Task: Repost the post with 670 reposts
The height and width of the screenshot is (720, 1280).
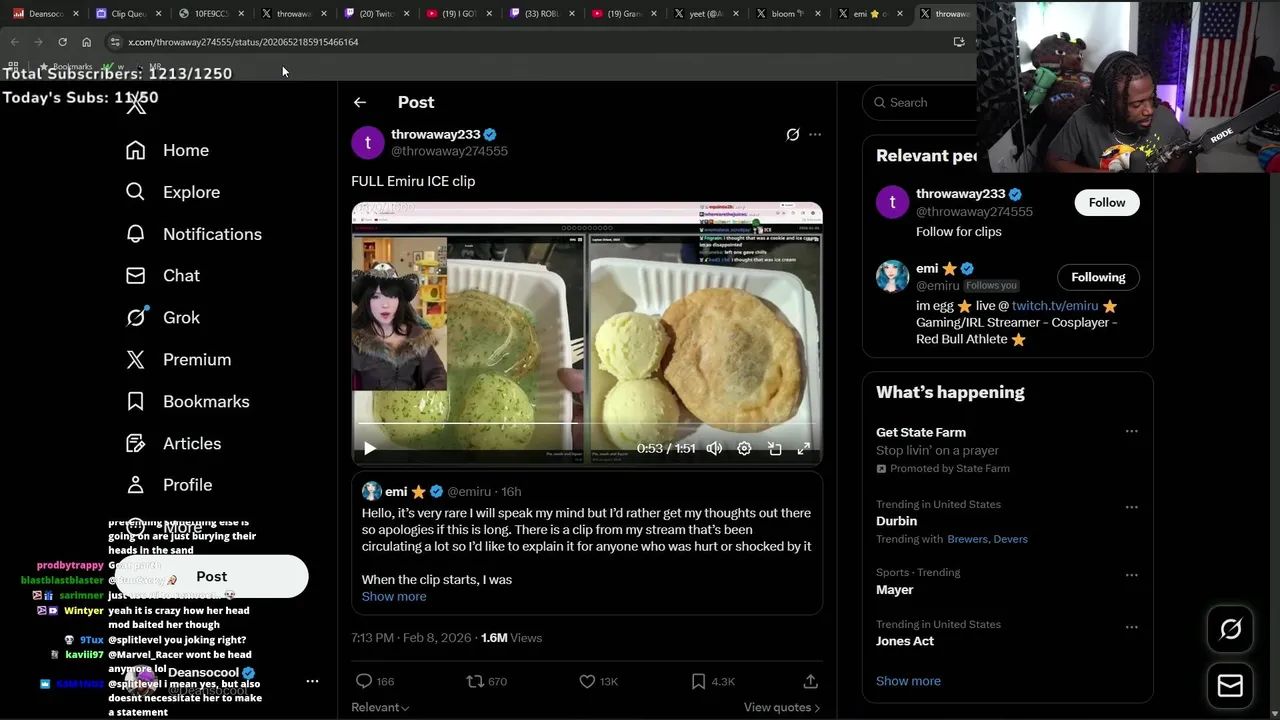Action: [487, 681]
